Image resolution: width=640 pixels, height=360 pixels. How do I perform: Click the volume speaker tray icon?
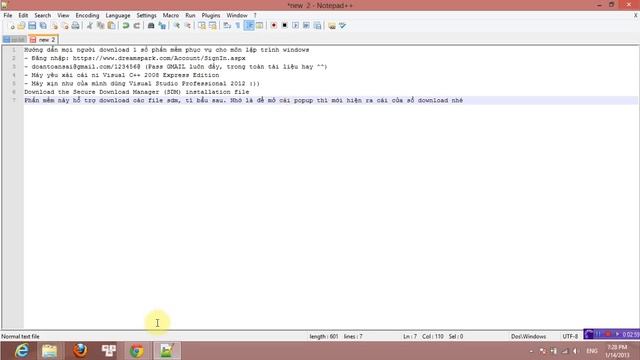pyautogui.click(x=575, y=351)
